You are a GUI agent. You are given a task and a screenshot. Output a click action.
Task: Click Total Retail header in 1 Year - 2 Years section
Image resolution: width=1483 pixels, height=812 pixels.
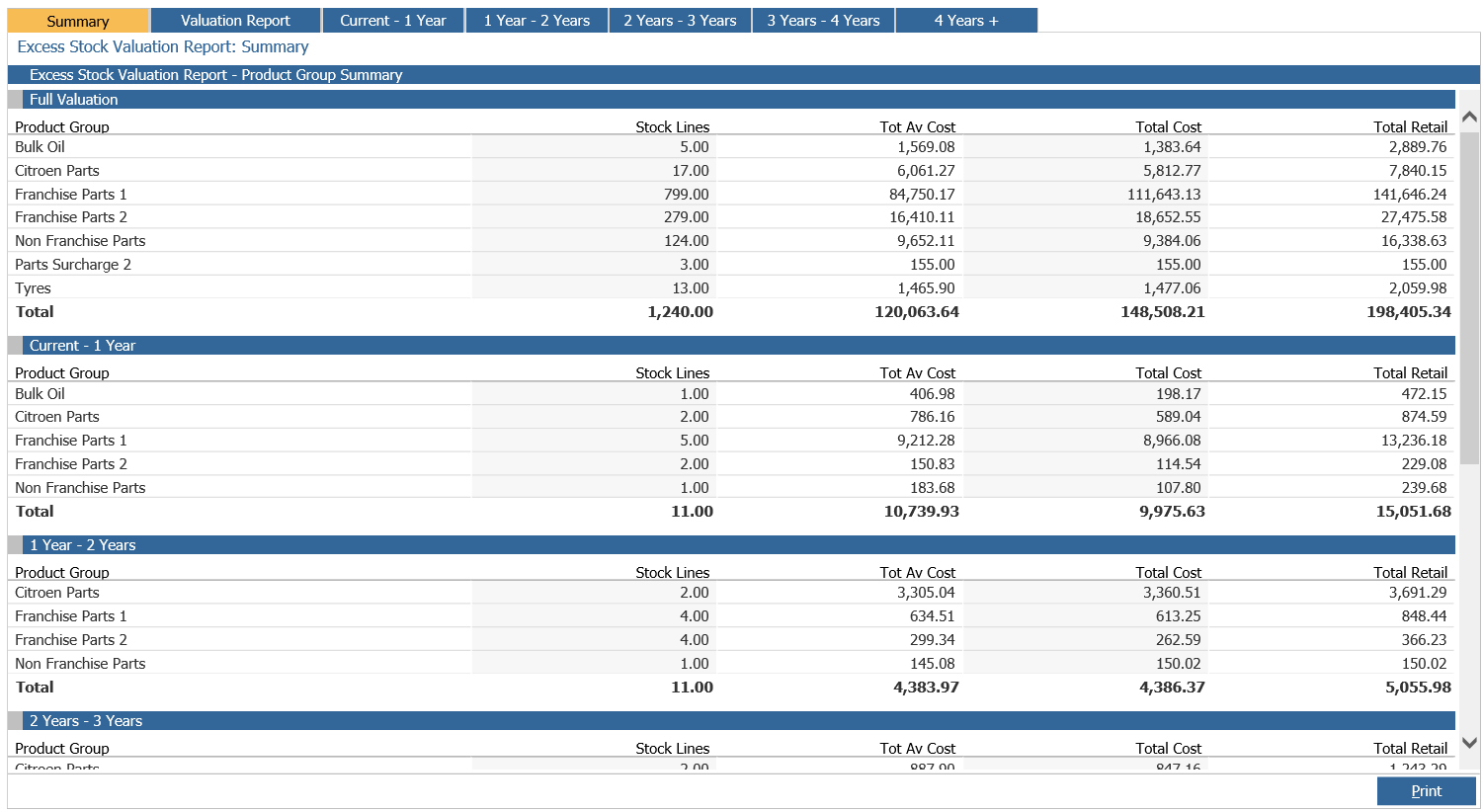[x=1410, y=573]
